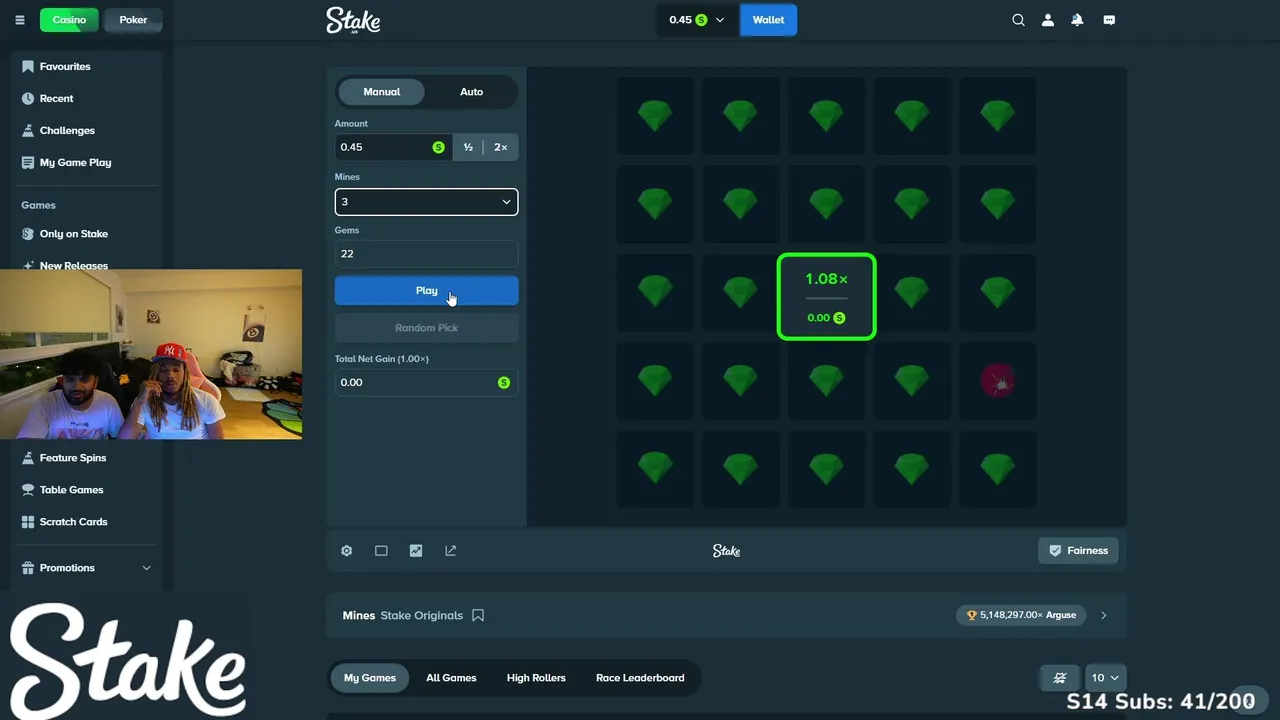Click the pop-out game icon
This screenshot has width=1280, height=720.
click(451, 551)
